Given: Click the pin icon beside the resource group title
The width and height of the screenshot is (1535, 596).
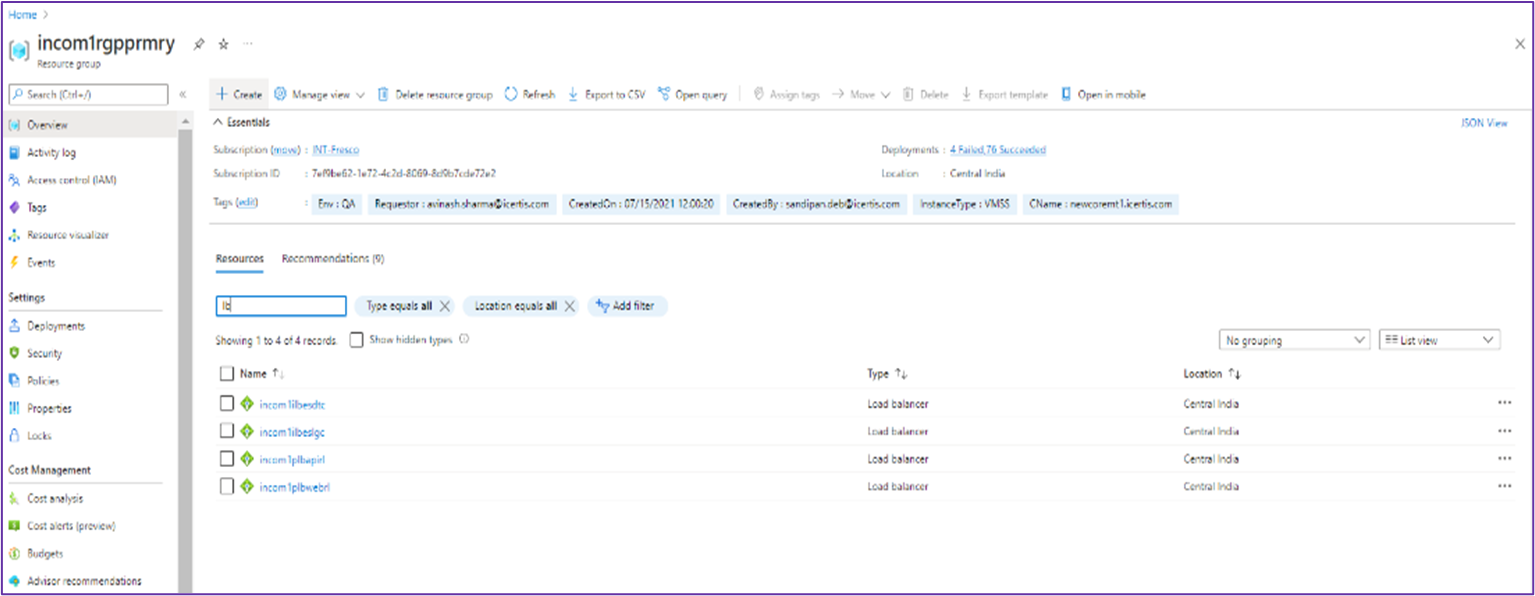Looking at the screenshot, I should click(x=199, y=44).
